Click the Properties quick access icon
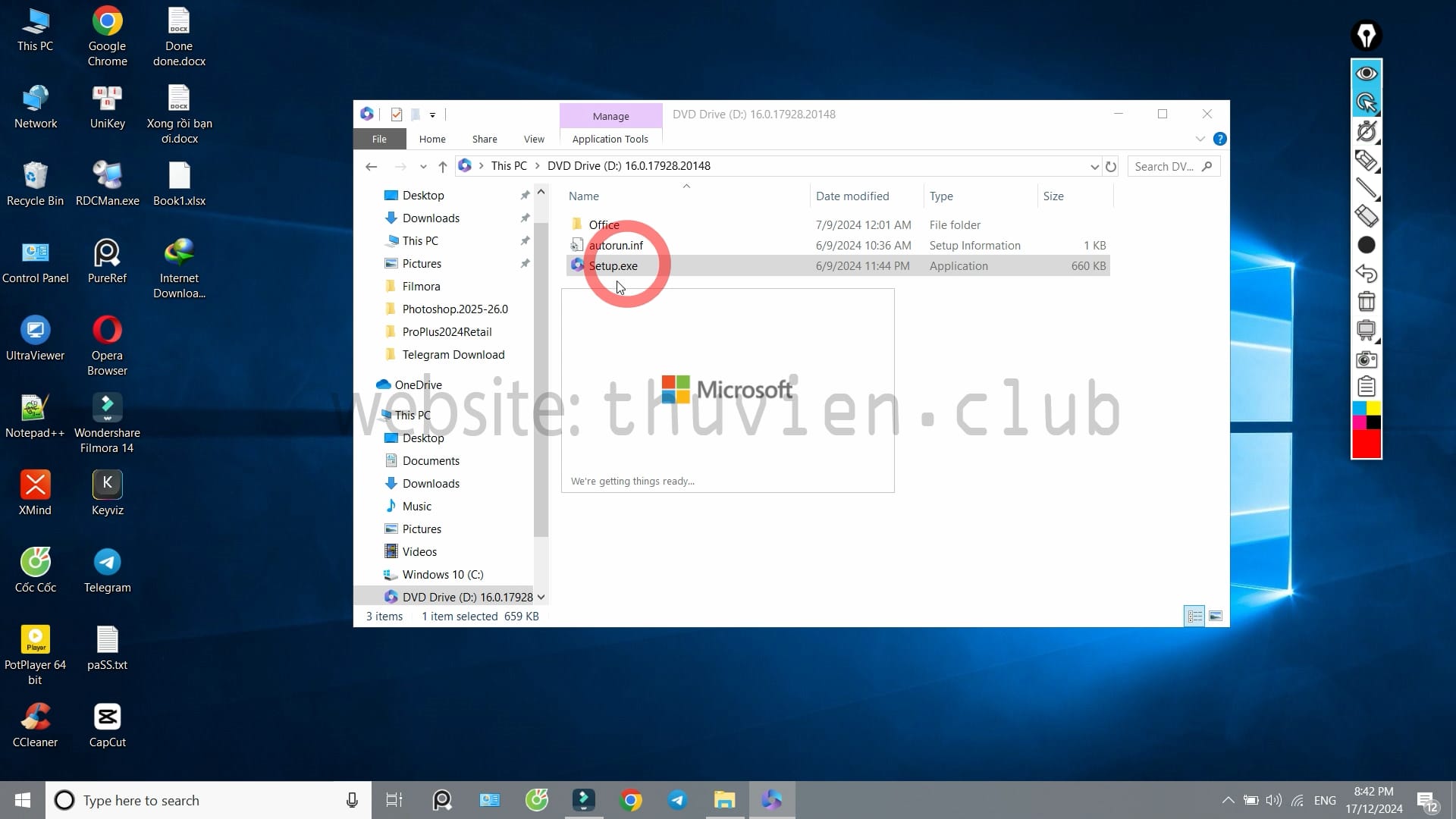 tap(397, 115)
